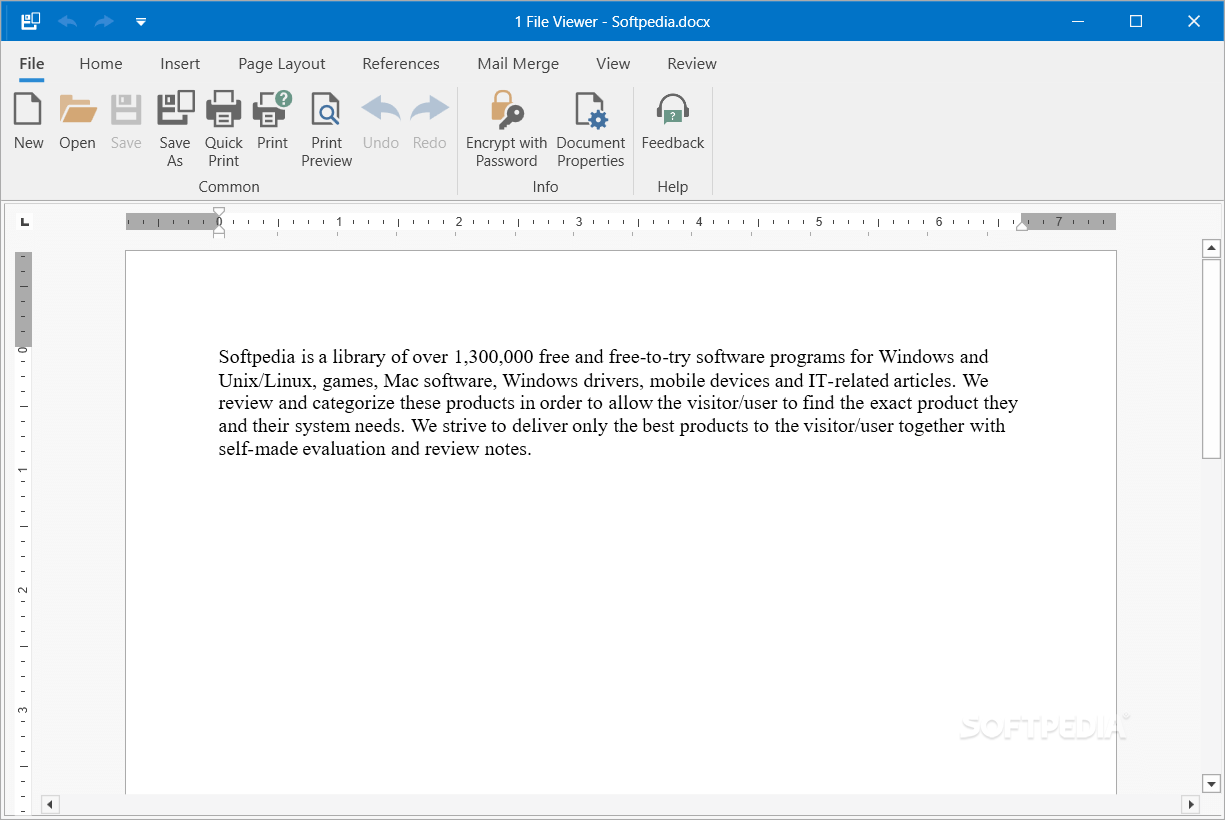Viewport: 1225px width, 820px height.
Task: Click the tab stop type selector
Action: pos(25,221)
